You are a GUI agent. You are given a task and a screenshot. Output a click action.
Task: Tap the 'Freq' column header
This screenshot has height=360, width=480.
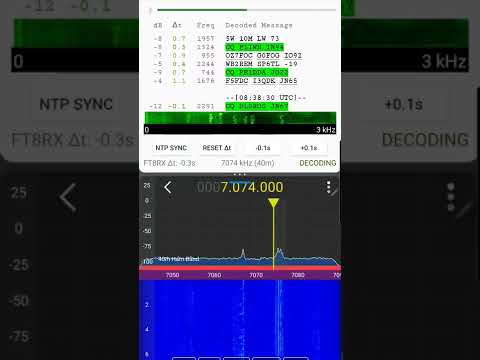coord(205,25)
